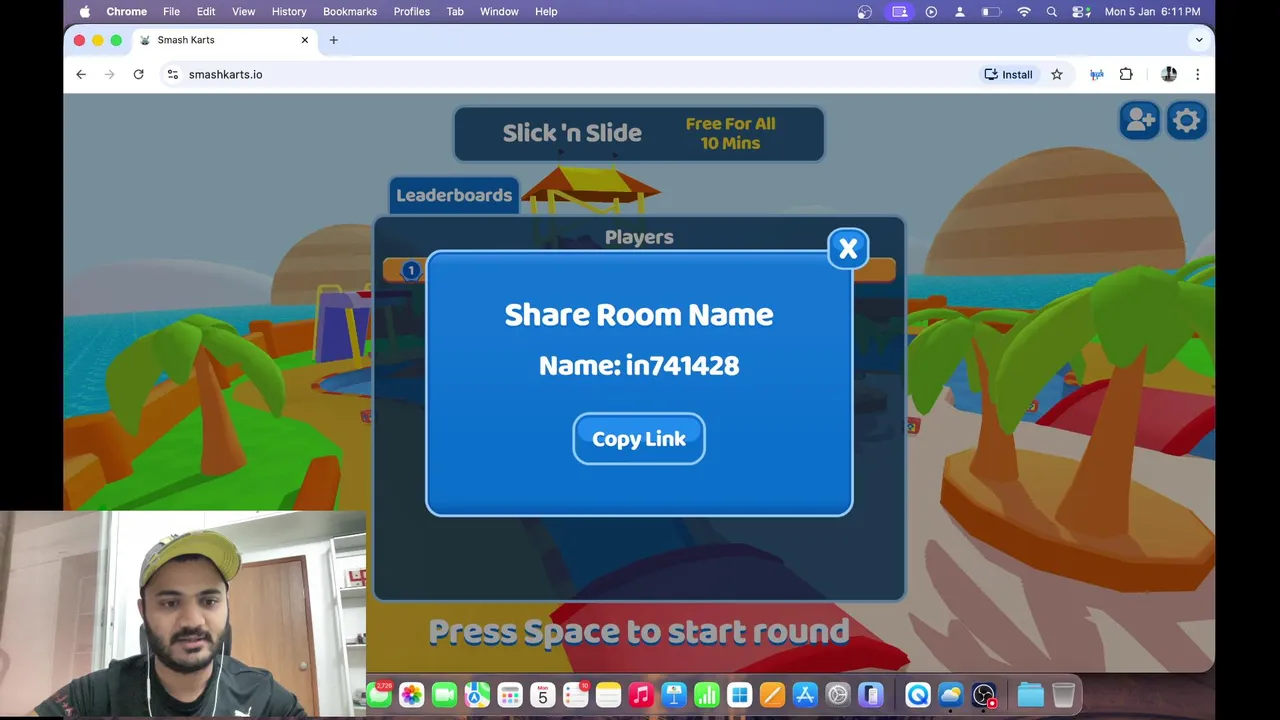Open Maps from the Dock

pos(477,695)
